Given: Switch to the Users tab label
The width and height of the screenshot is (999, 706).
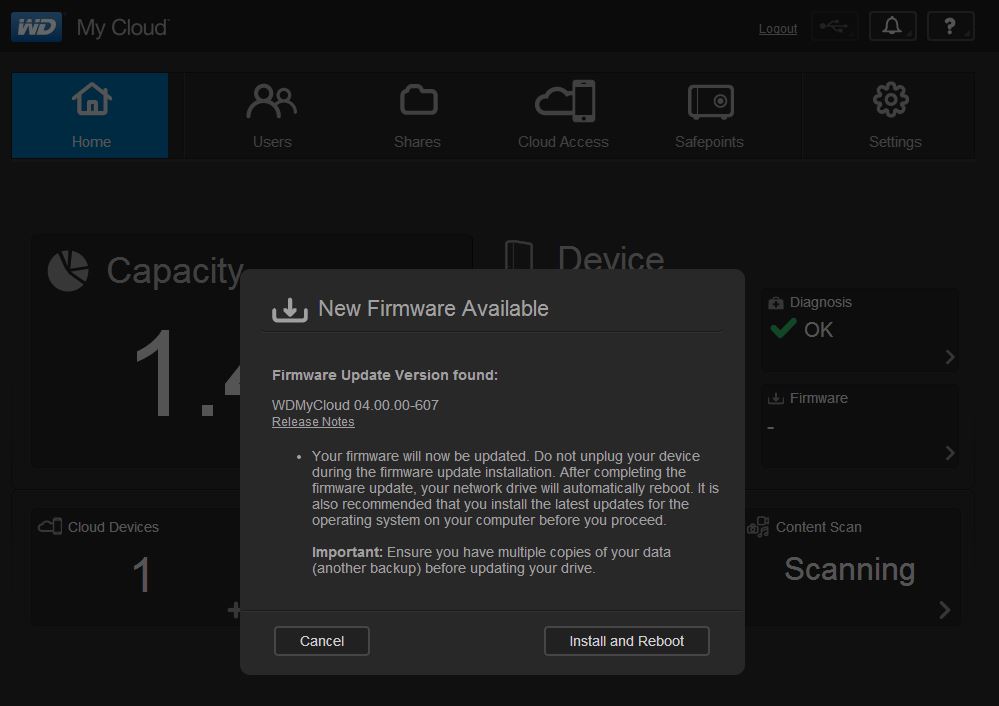Looking at the screenshot, I should (x=272, y=141).
